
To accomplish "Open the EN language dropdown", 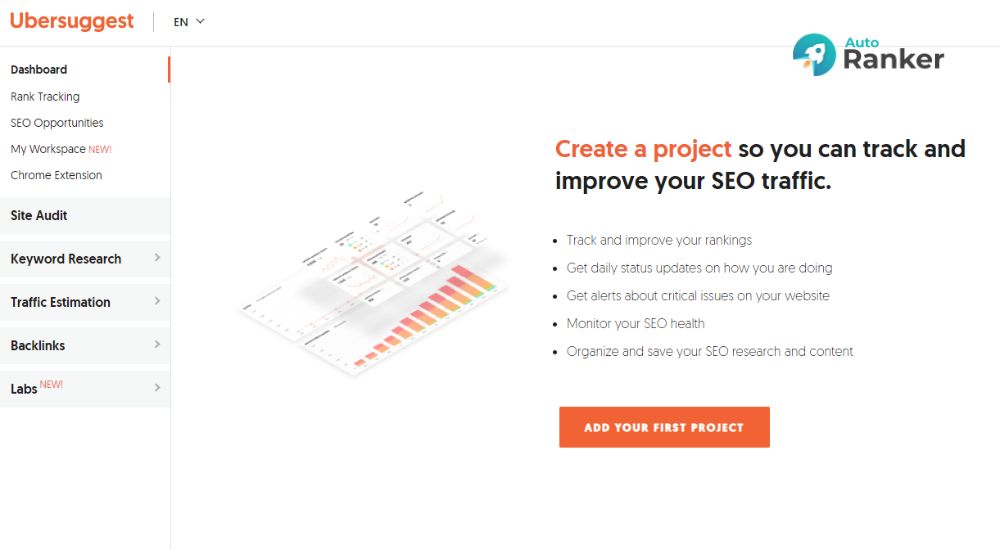I will point(189,22).
